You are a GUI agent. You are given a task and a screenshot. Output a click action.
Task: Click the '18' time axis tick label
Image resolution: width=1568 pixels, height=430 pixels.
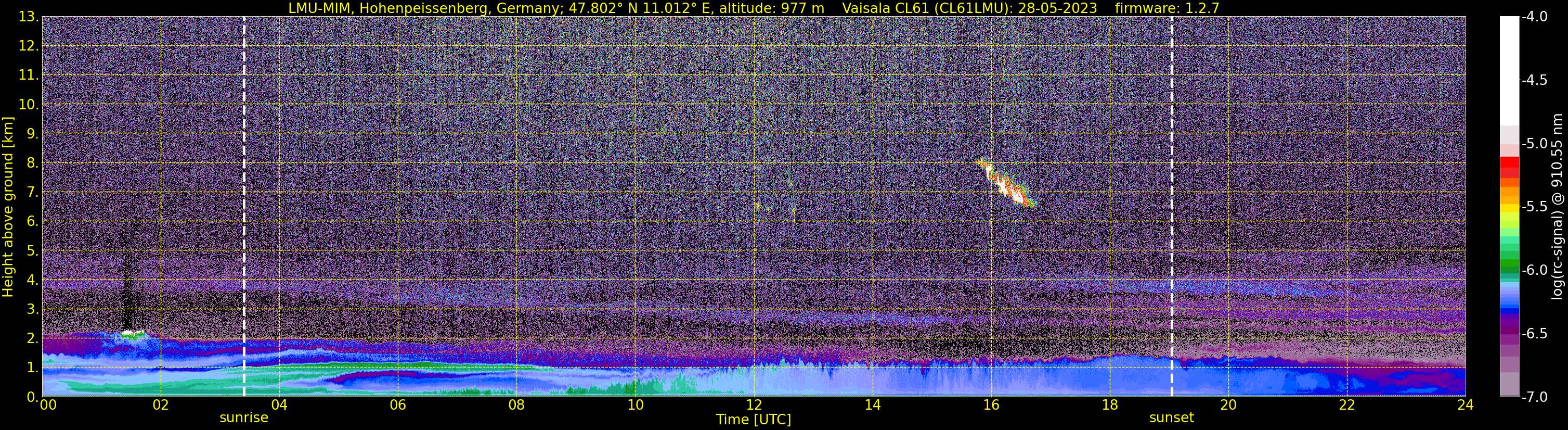[x=1110, y=405]
